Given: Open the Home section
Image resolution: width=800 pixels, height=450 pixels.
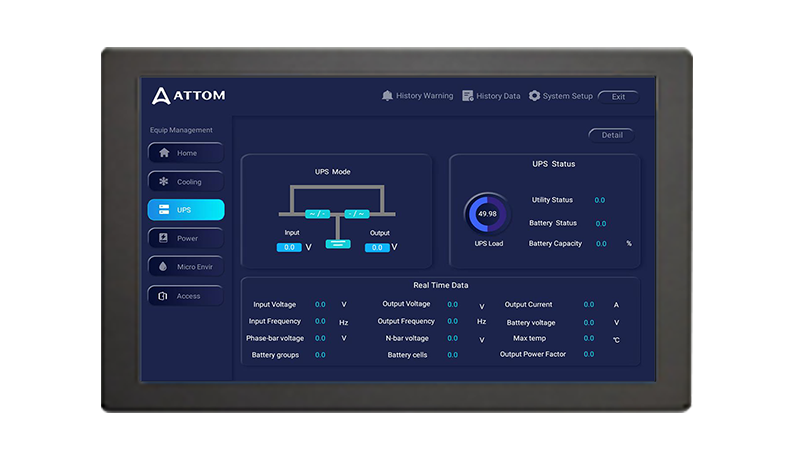Looking at the screenshot, I should tap(186, 153).
